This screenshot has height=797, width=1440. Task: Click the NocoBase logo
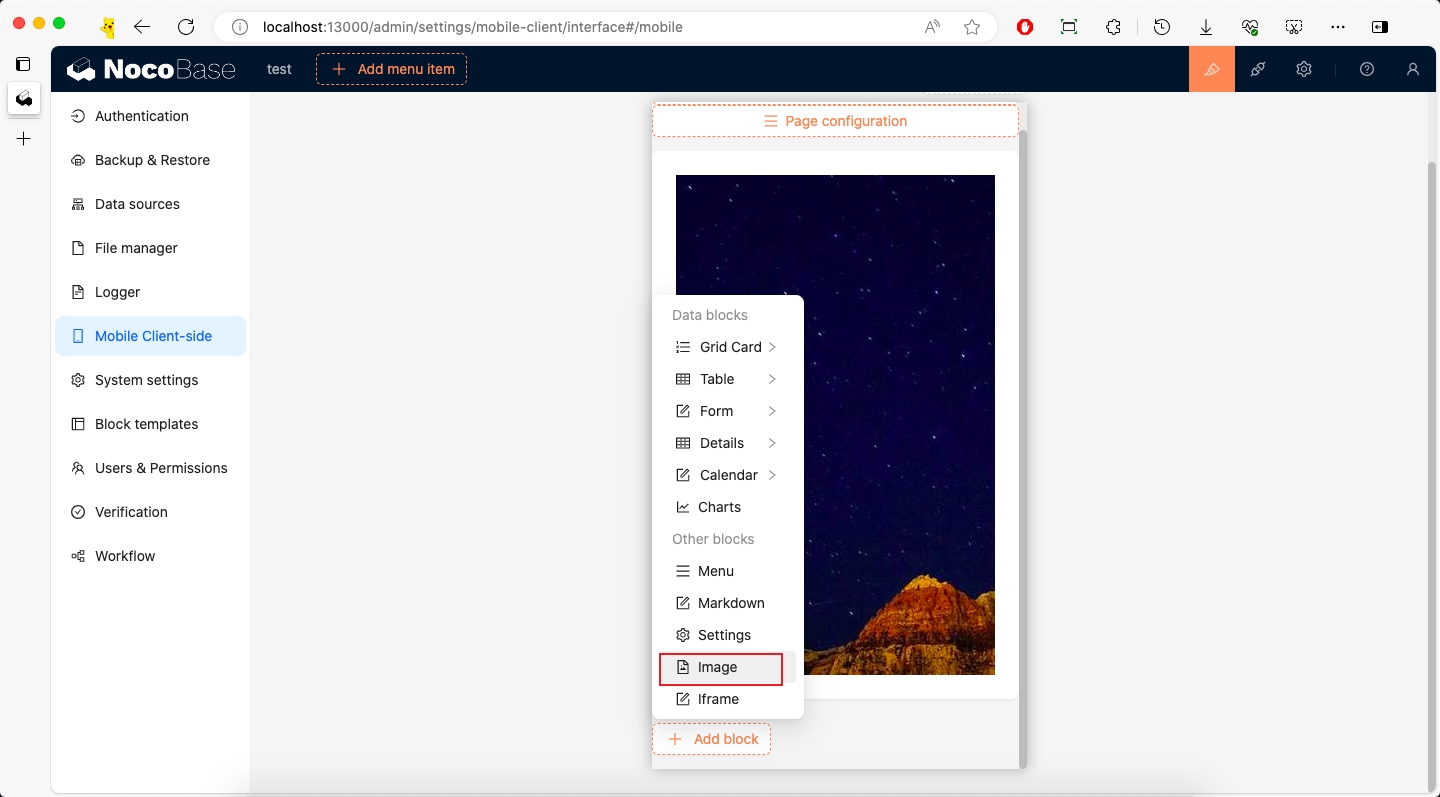point(151,69)
